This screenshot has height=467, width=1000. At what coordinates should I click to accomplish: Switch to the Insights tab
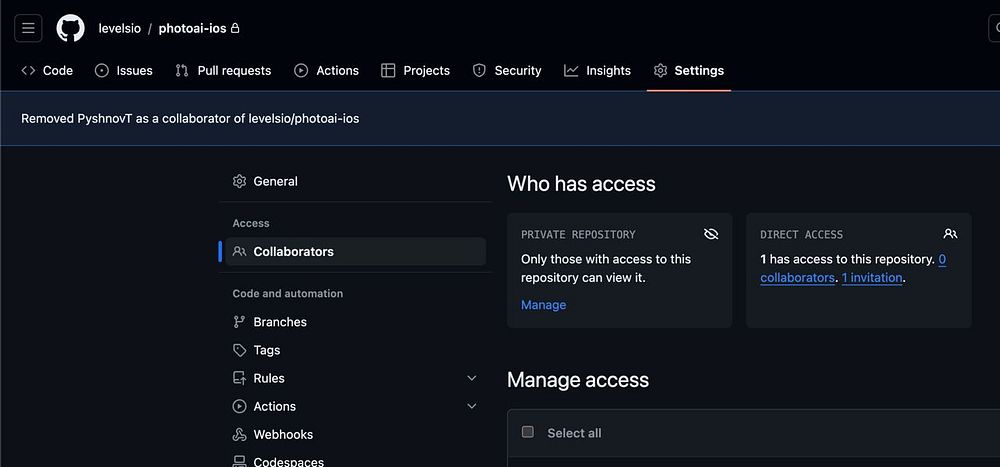pos(597,70)
